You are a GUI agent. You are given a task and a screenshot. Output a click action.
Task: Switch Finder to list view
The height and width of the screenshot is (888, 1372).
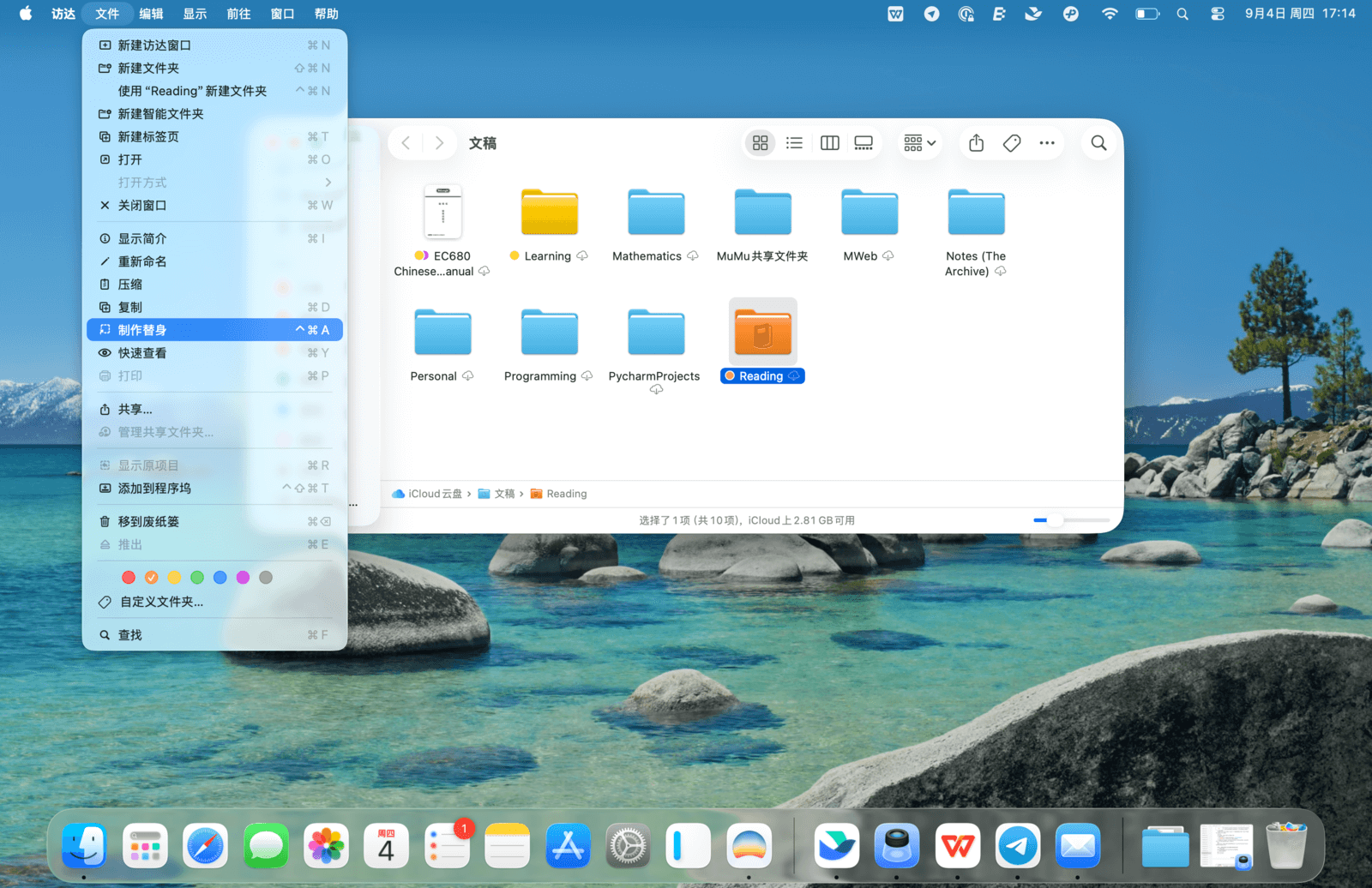point(794,143)
